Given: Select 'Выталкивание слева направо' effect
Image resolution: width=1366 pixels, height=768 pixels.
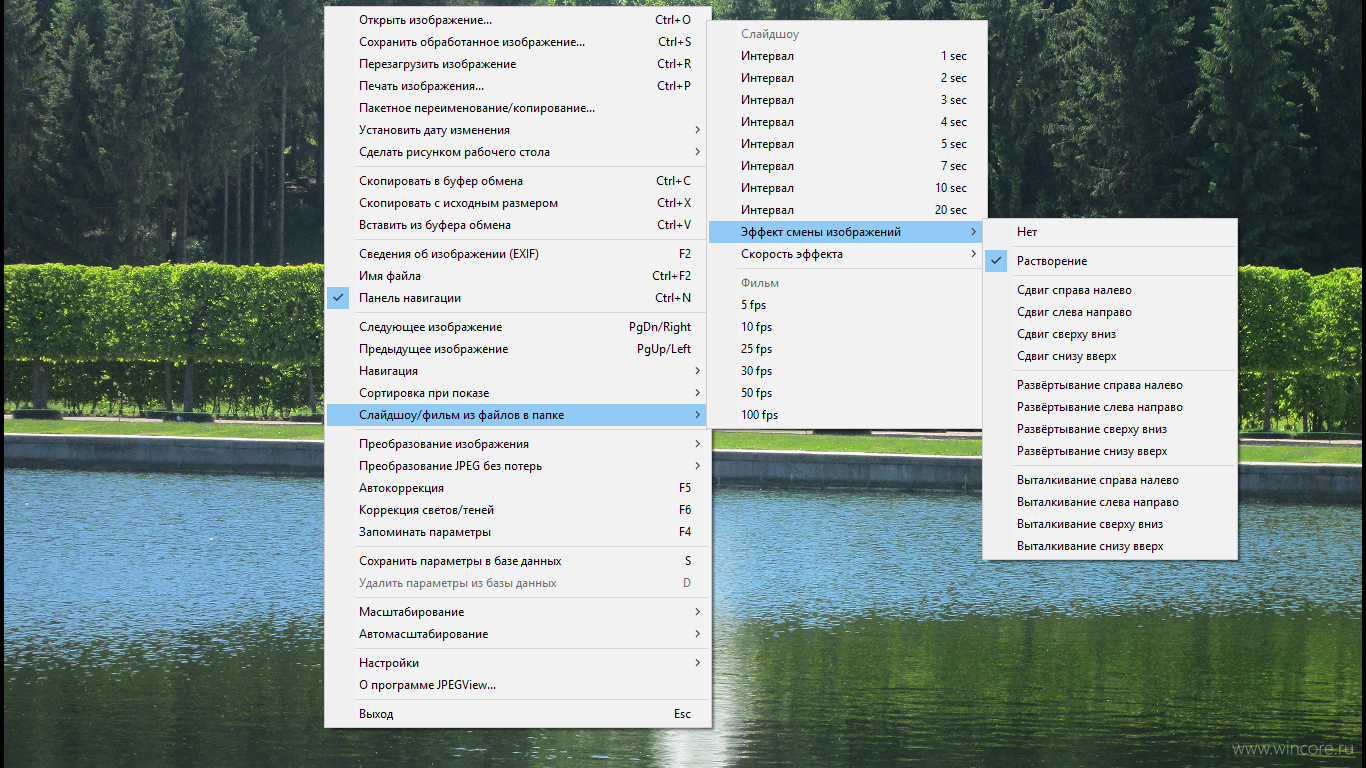Looking at the screenshot, I should coord(1110,502).
